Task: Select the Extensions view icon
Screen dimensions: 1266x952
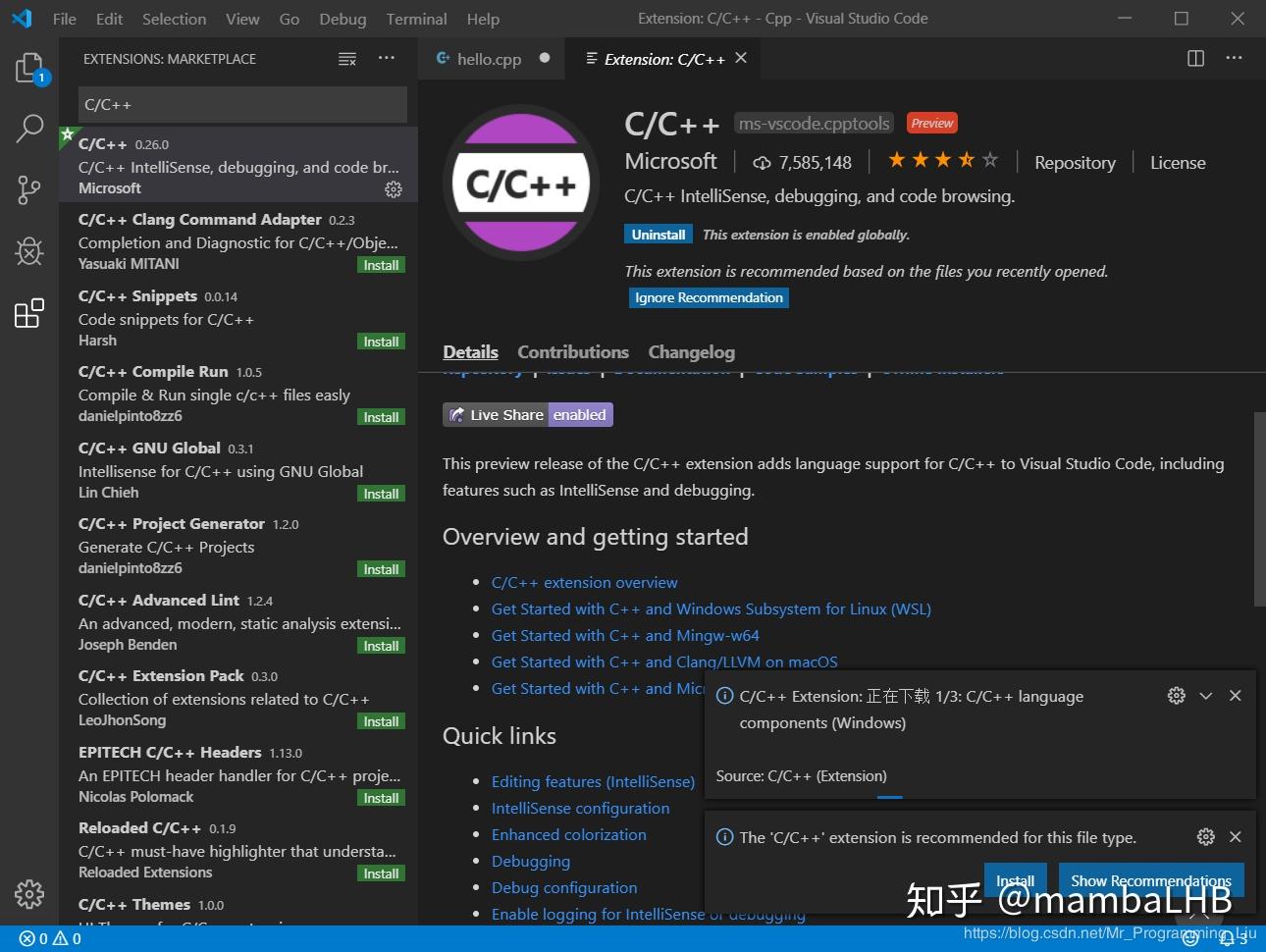Action: pyautogui.click(x=29, y=312)
